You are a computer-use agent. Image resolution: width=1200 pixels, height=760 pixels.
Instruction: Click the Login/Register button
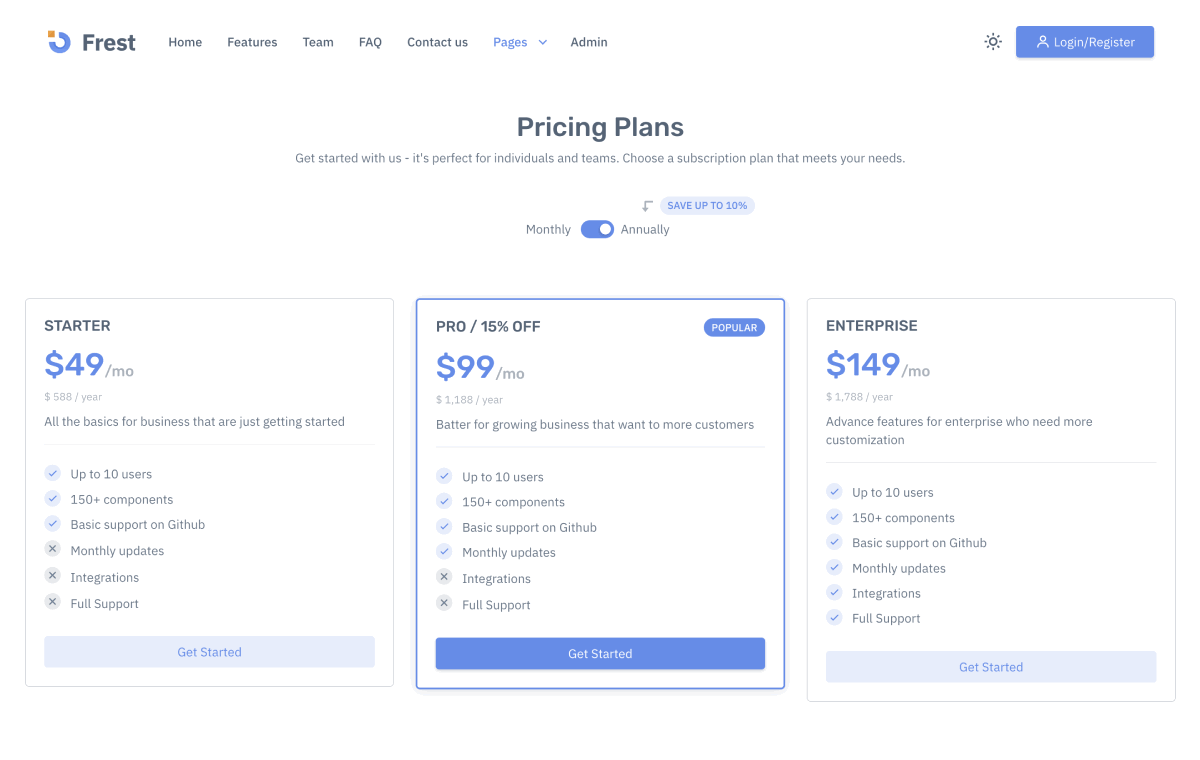(1085, 42)
